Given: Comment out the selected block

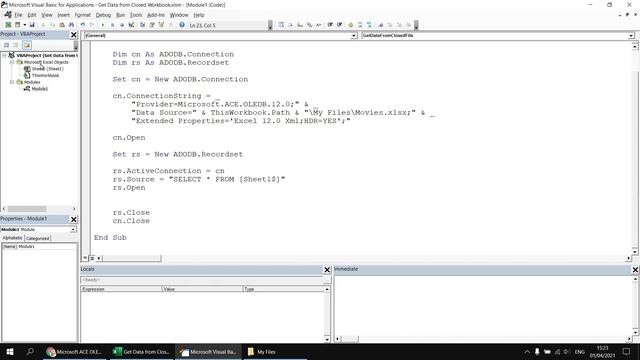Looking at the screenshot, I should click(x=360, y=25).
